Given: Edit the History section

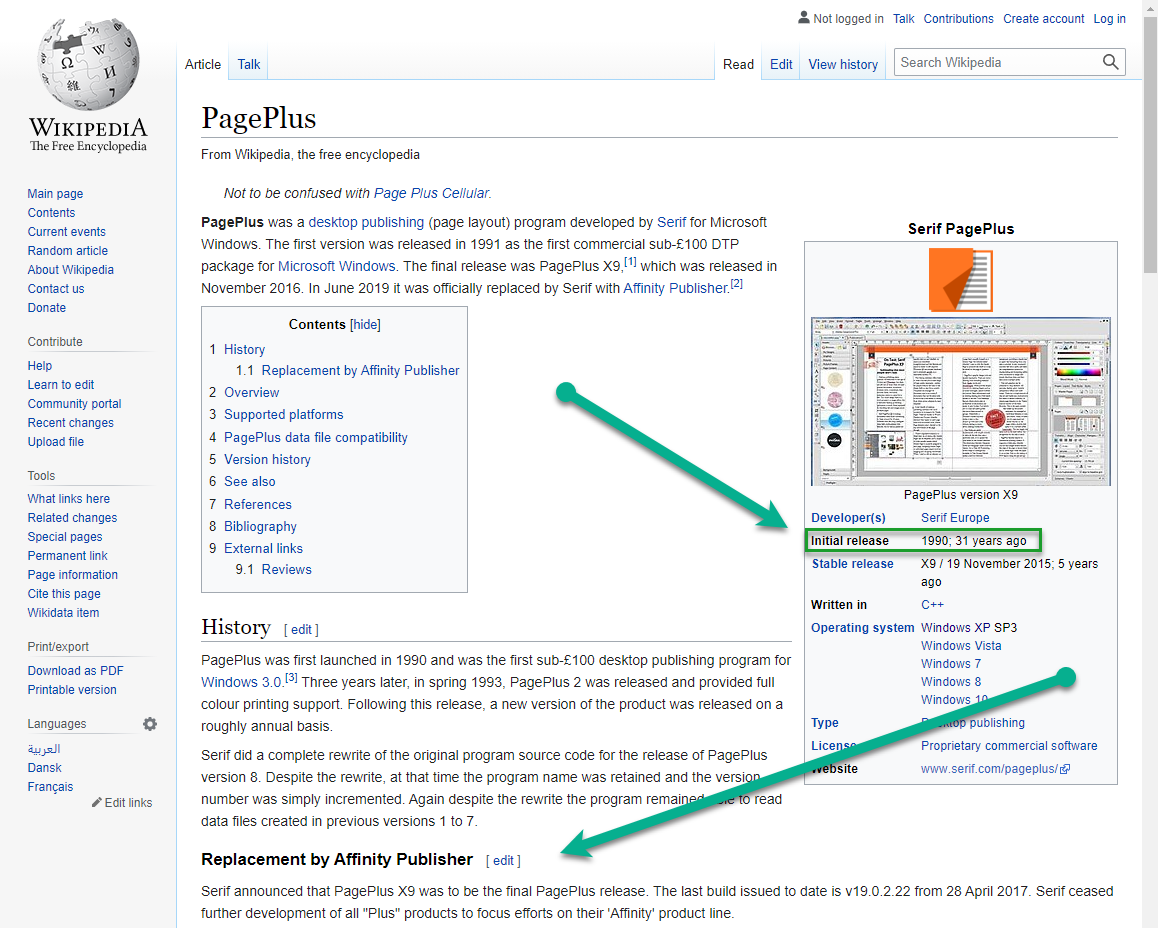Looking at the screenshot, I should [x=301, y=630].
